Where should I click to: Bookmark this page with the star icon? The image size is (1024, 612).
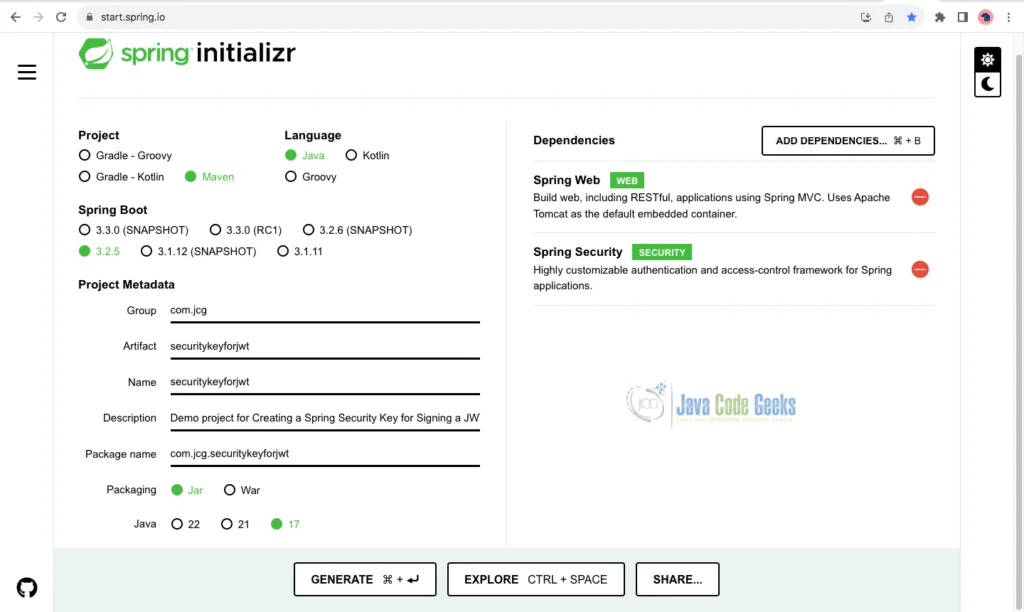[912, 17]
